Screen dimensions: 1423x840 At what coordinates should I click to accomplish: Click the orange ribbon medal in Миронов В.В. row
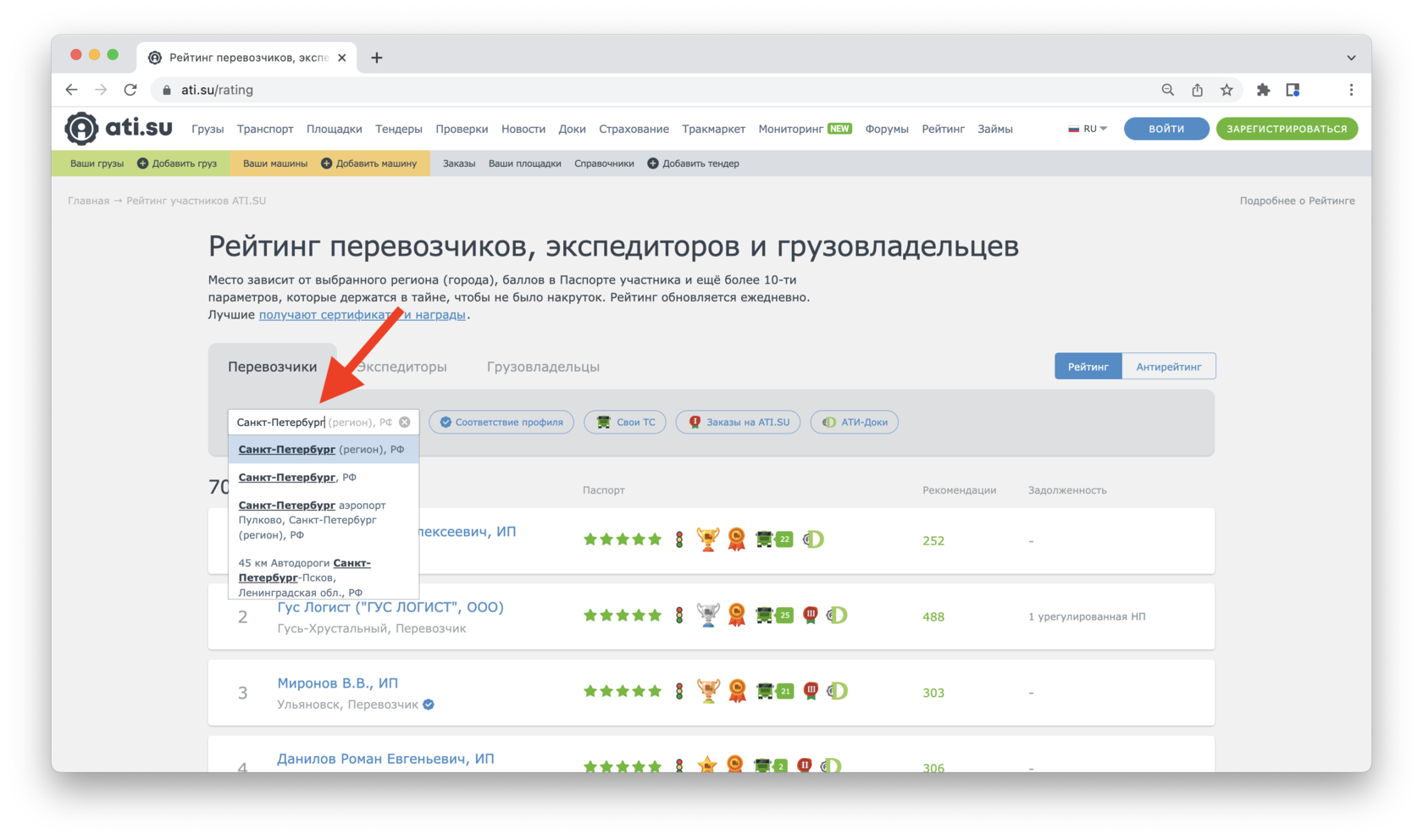click(737, 691)
